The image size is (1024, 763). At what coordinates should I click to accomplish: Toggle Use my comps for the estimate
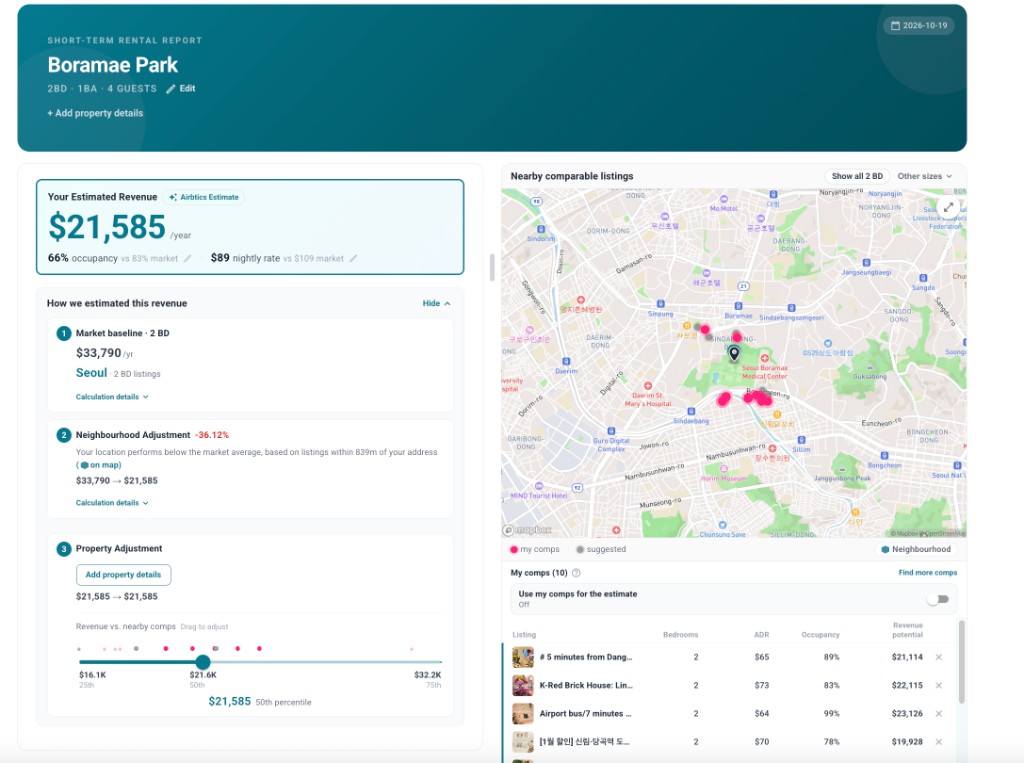click(x=938, y=599)
